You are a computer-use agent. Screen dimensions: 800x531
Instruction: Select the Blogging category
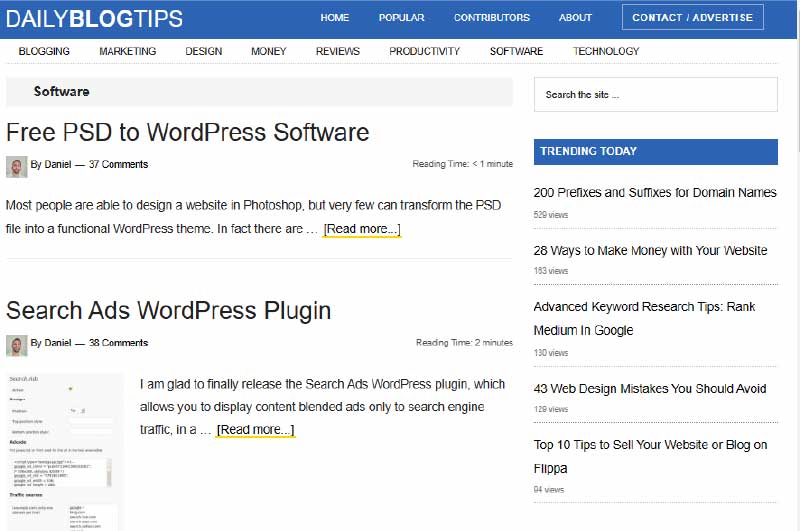pos(44,51)
